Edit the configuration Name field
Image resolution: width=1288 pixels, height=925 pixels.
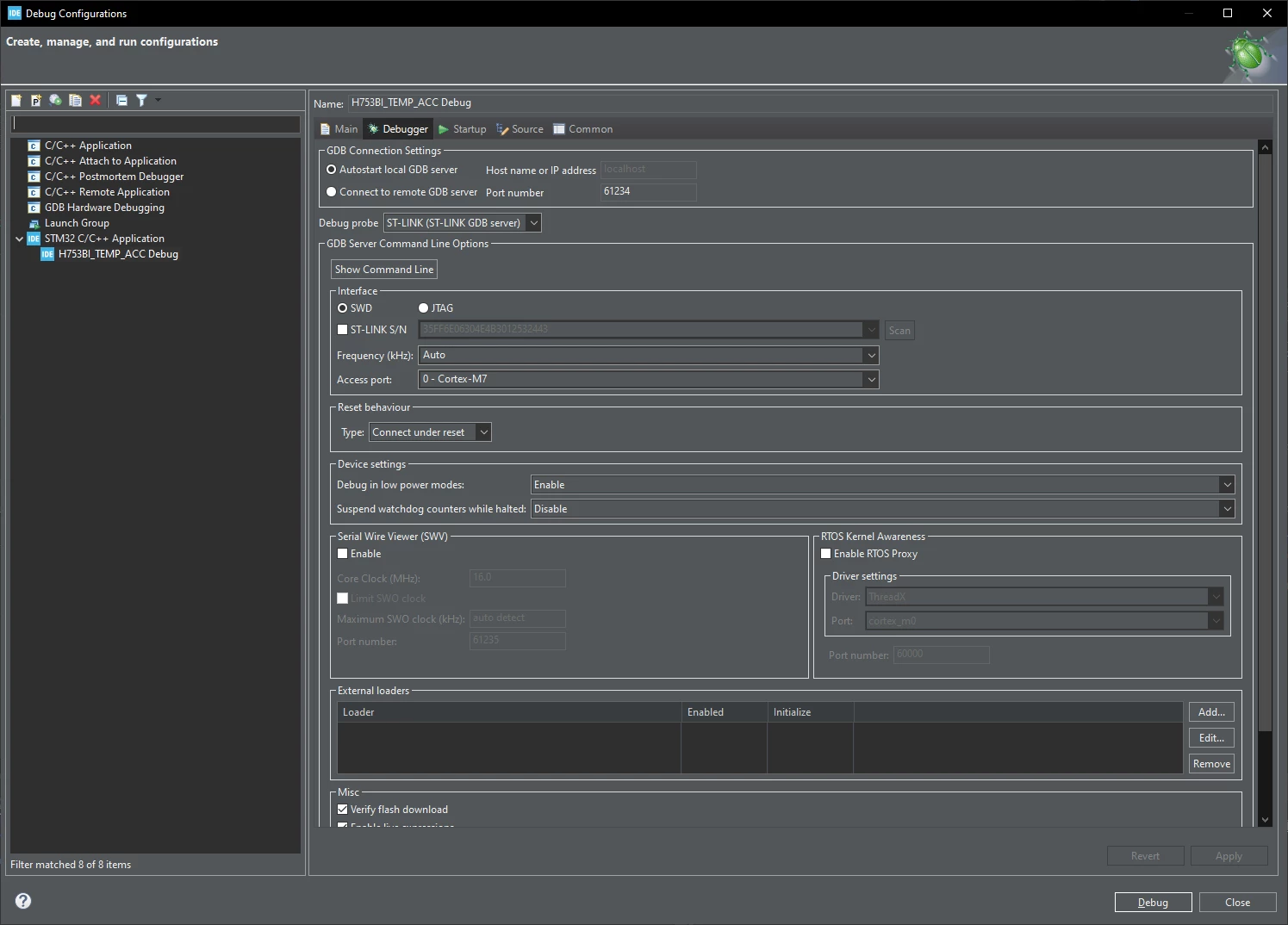[x=810, y=102]
